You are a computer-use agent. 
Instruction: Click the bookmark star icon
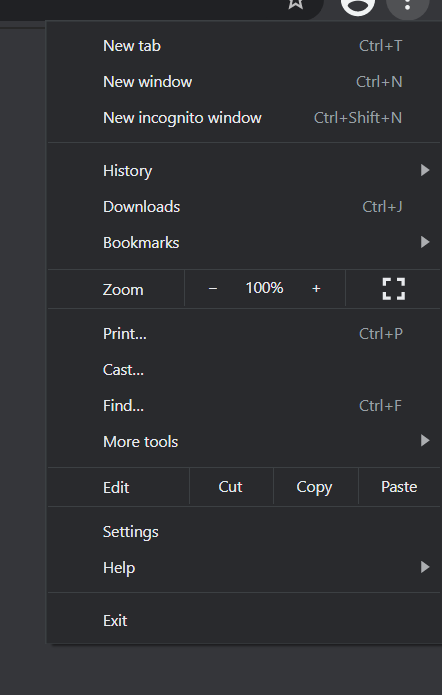pyautogui.click(x=296, y=4)
